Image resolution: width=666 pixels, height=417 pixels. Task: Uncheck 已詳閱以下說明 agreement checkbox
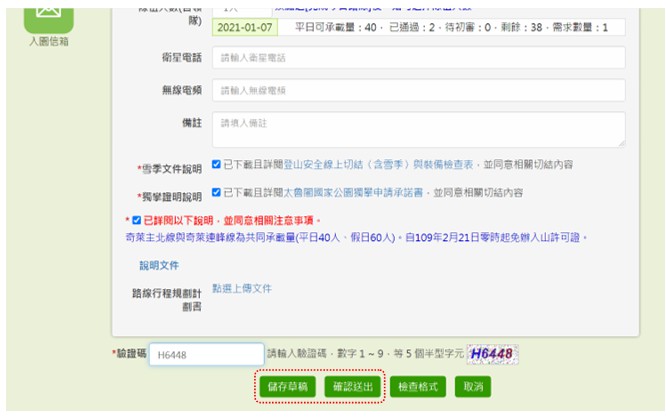click(x=136, y=220)
